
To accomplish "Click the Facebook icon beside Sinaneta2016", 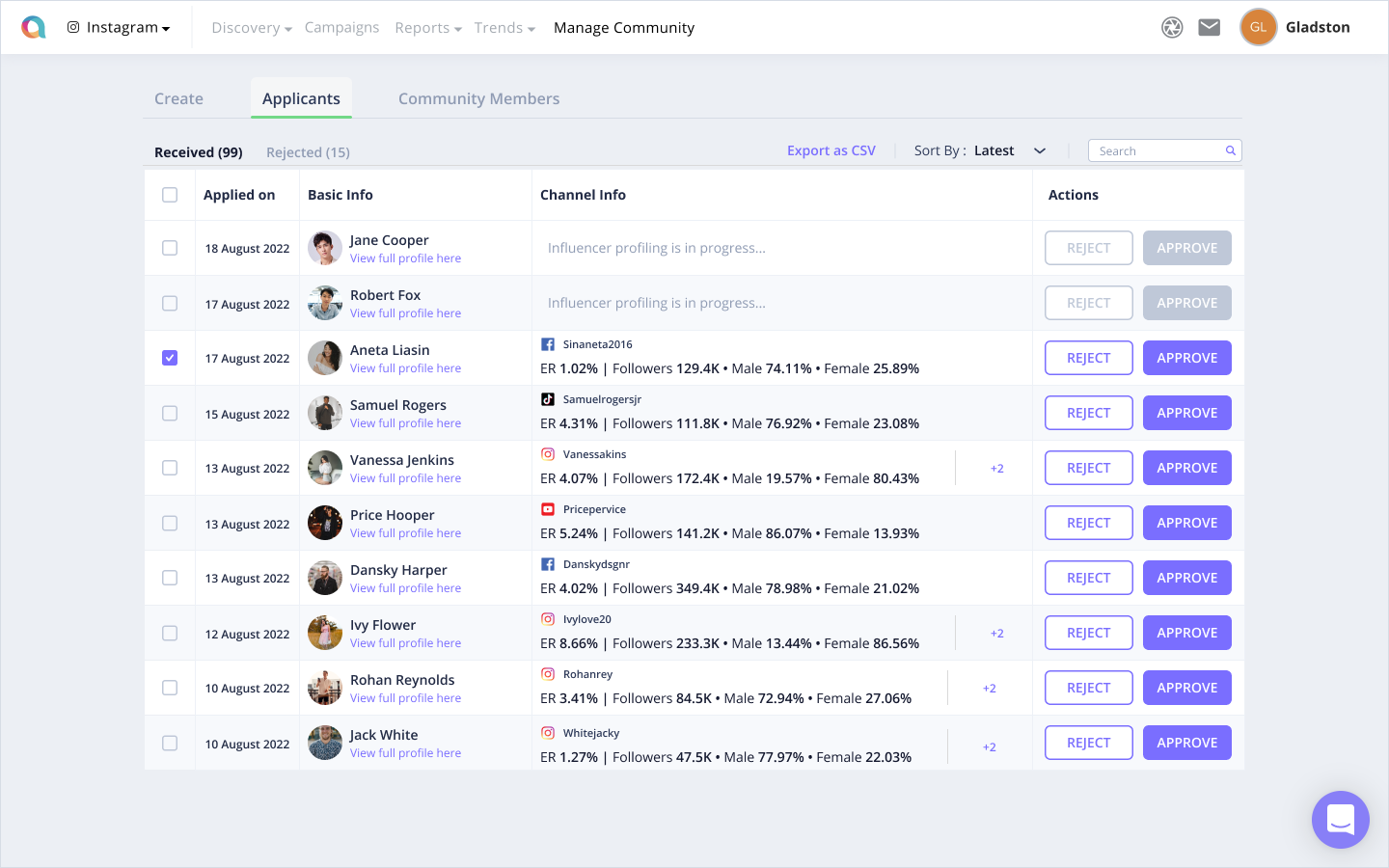I will (548, 344).
